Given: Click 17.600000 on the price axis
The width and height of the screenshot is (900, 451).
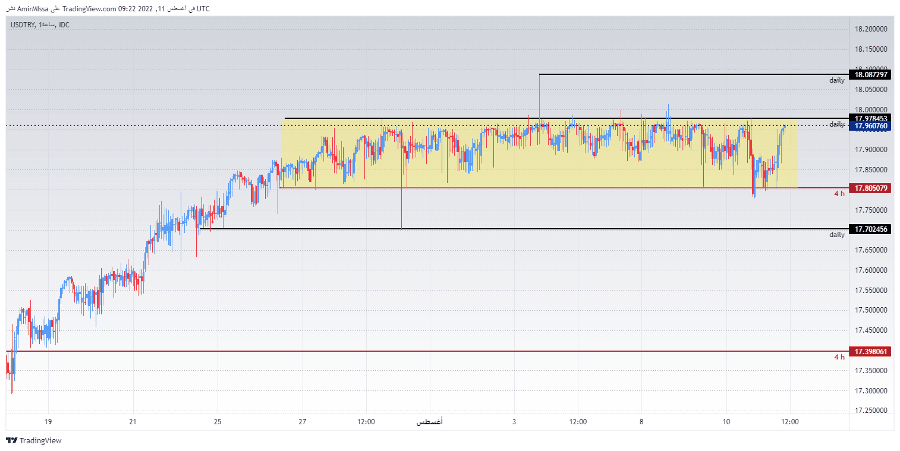Looking at the screenshot, I should pos(872,270).
